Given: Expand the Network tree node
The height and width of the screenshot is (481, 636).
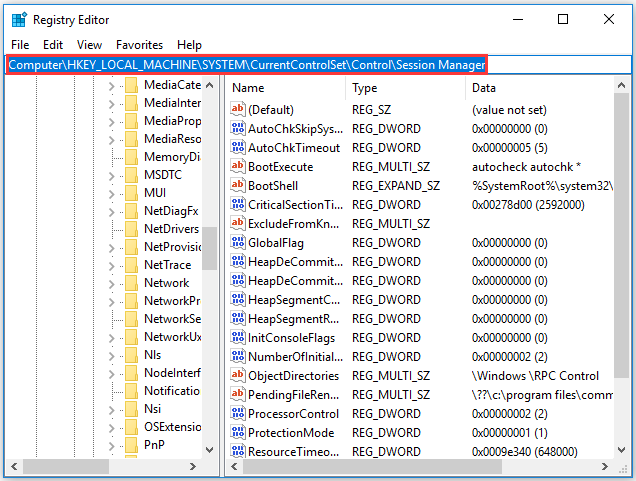Looking at the screenshot, I should pyautogui.click(x=112, y=284).
